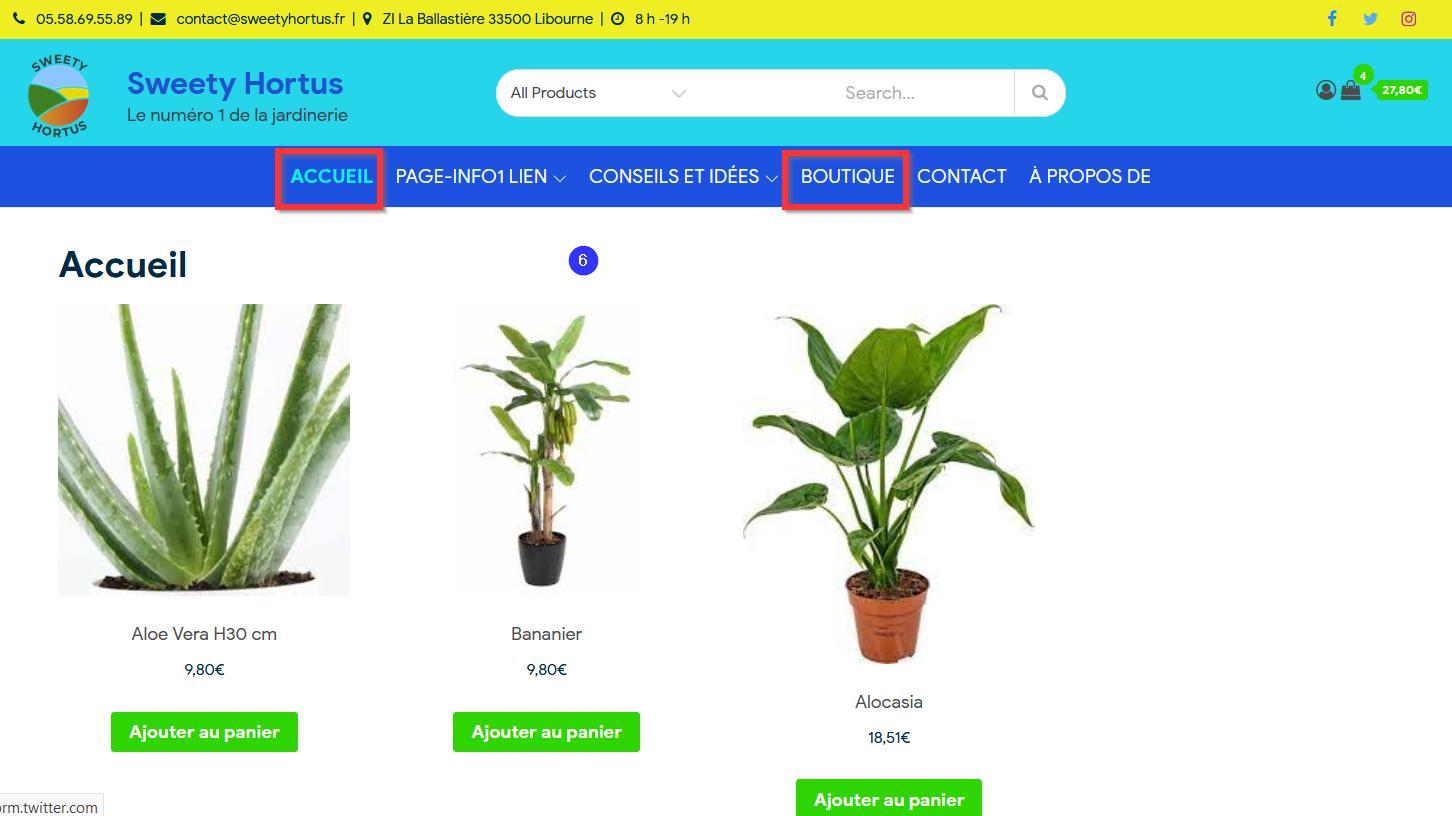This screenshot has height=816, width=1452.
Task: Open the À PROPOS DE page
Action: click(1090, 177)
